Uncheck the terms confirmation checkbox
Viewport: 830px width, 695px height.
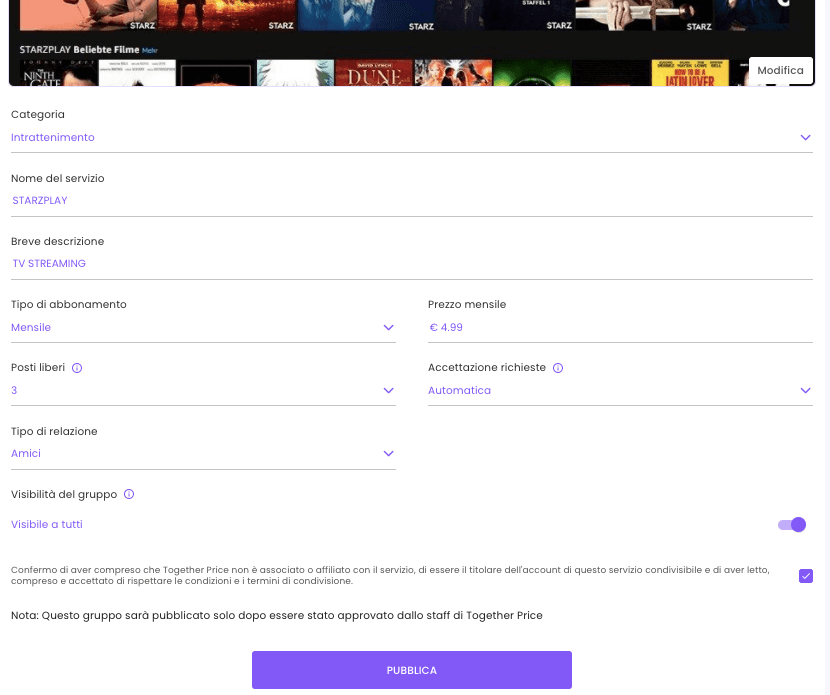coord(806,576)
